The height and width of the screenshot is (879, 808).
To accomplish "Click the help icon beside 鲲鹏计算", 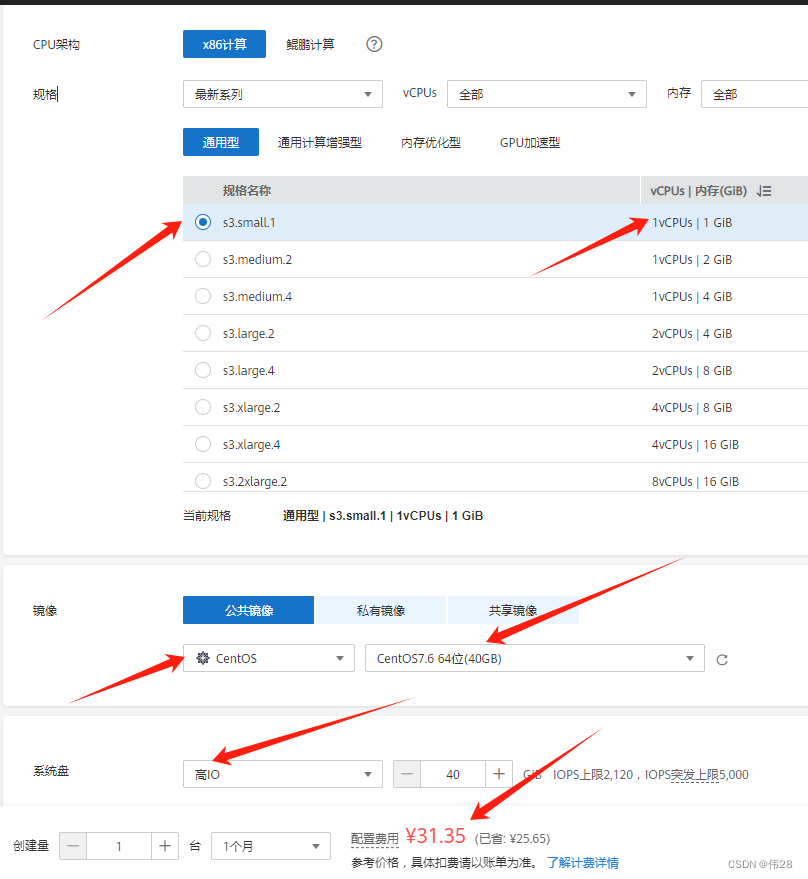I will [373, 43].
